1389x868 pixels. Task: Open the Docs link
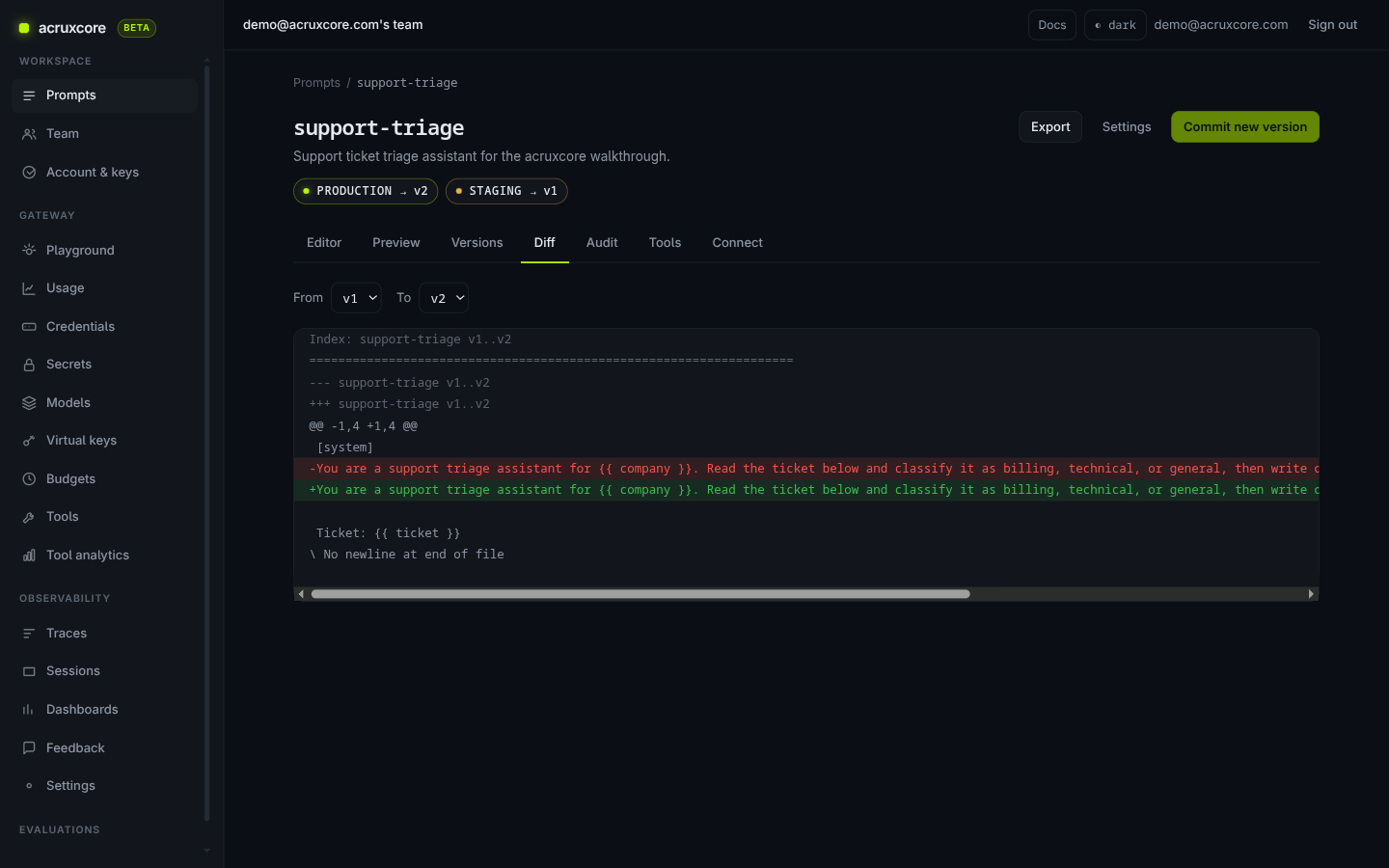click(1052, 25)
